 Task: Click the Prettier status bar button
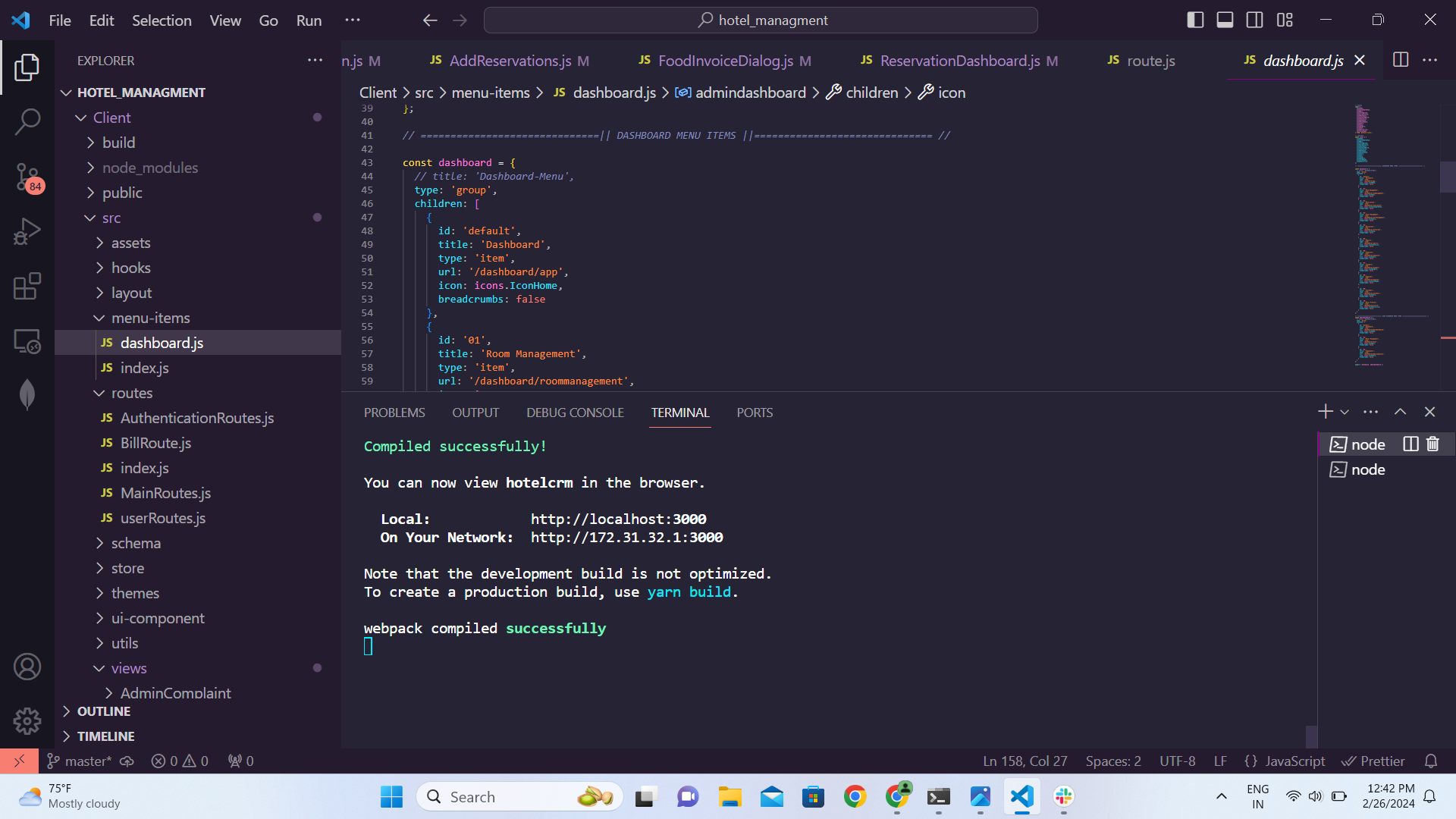pyautogui.click(x=1373, y=761)
